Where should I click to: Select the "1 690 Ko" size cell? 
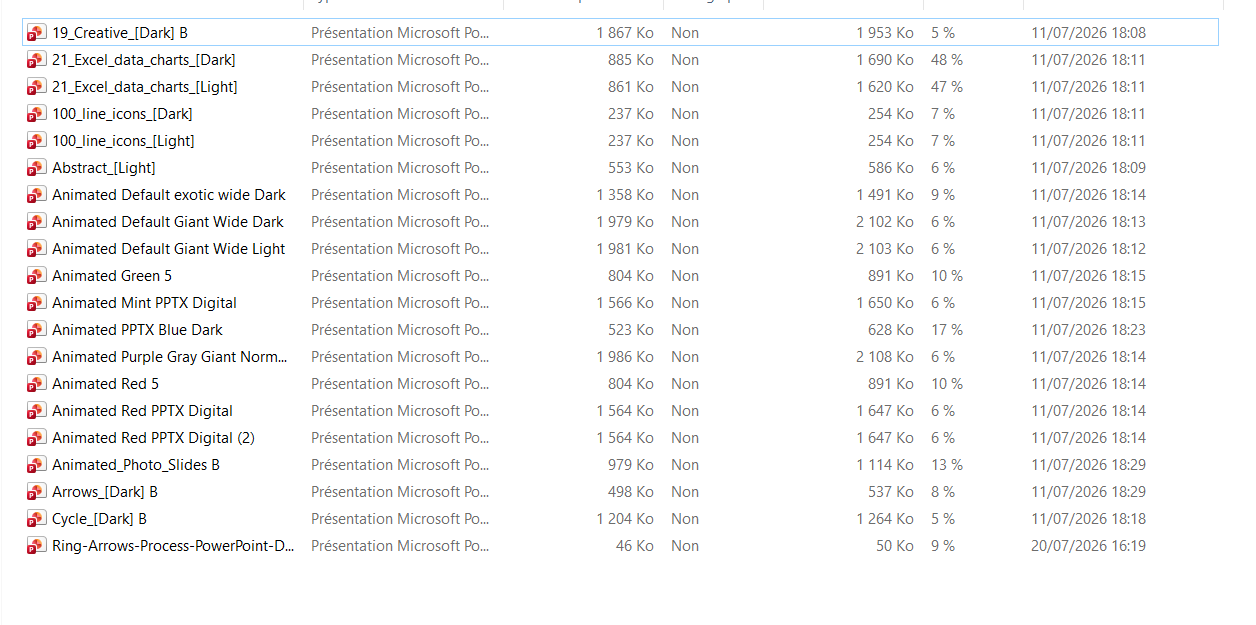(x=885, y=60)
